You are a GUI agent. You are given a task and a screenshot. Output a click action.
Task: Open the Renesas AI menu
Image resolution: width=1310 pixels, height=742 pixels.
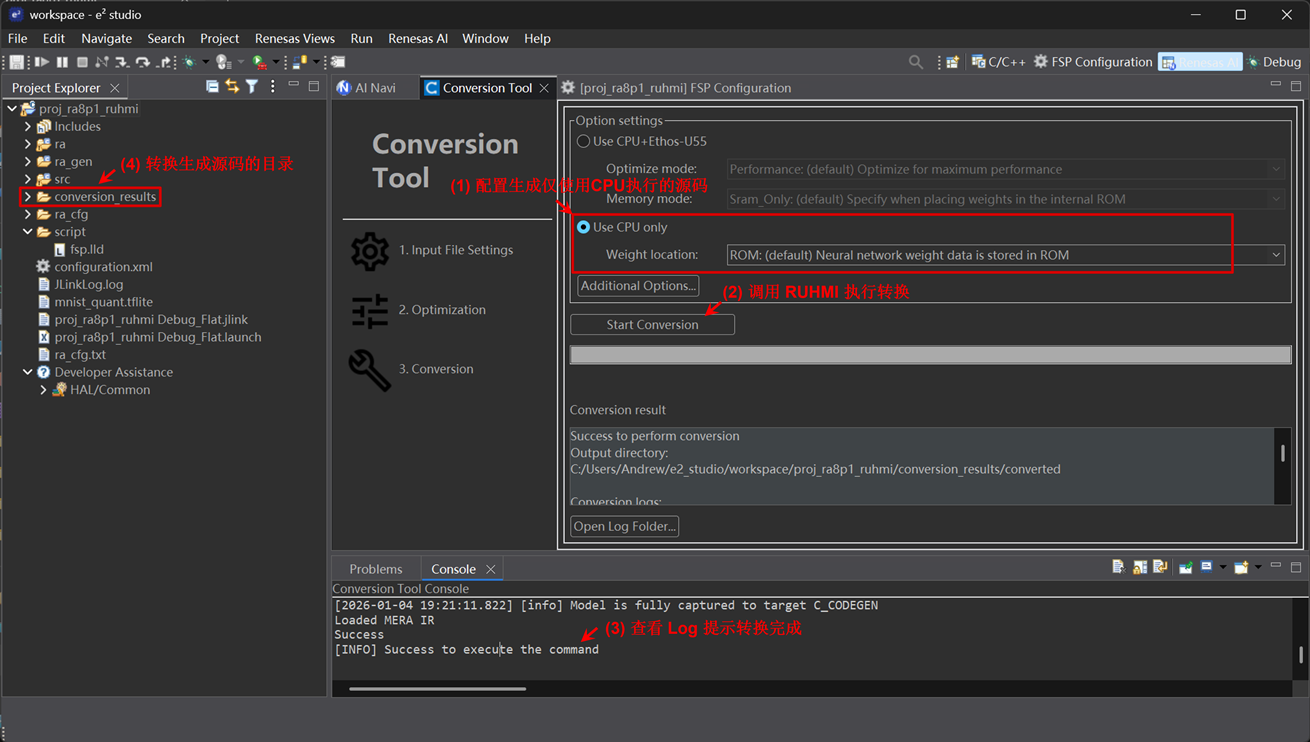click(x=418, y=38)
